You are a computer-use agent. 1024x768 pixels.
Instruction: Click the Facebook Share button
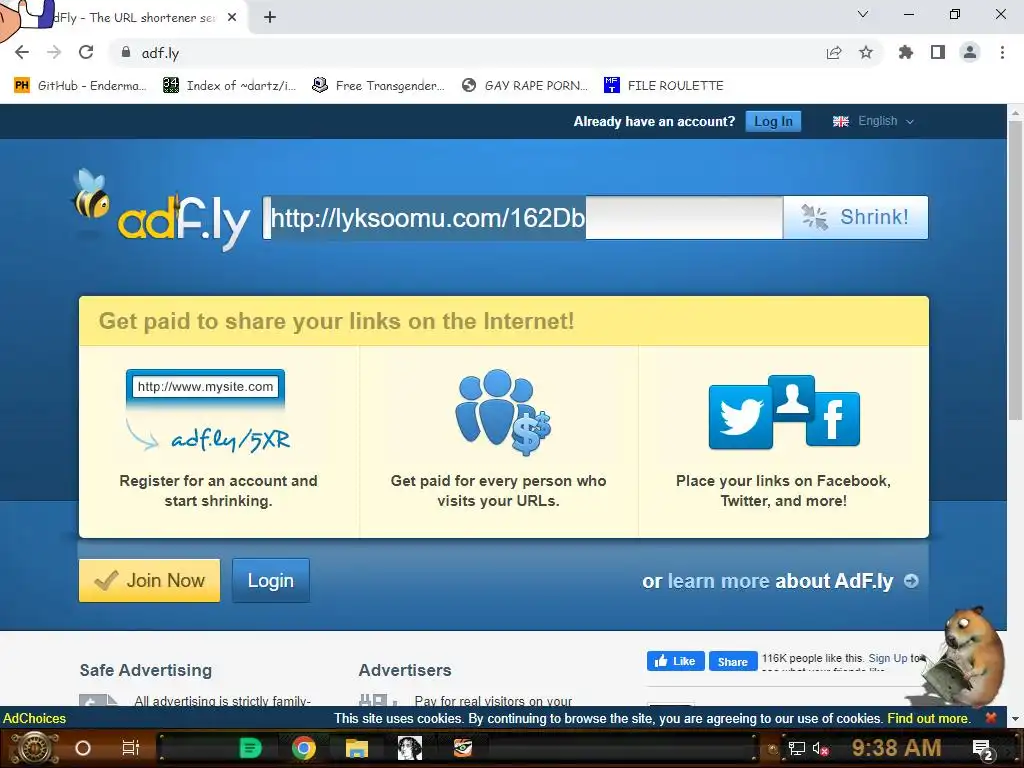(x=733, y=662)
